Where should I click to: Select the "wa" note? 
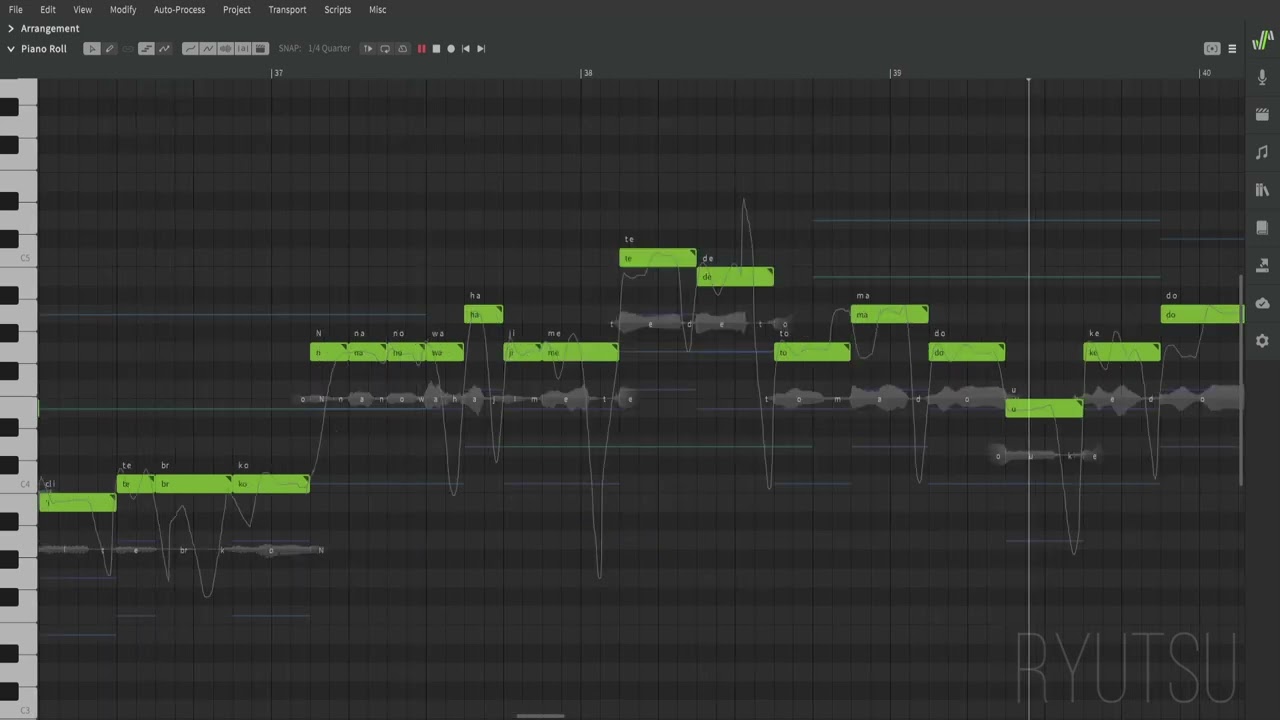[445, 352]
